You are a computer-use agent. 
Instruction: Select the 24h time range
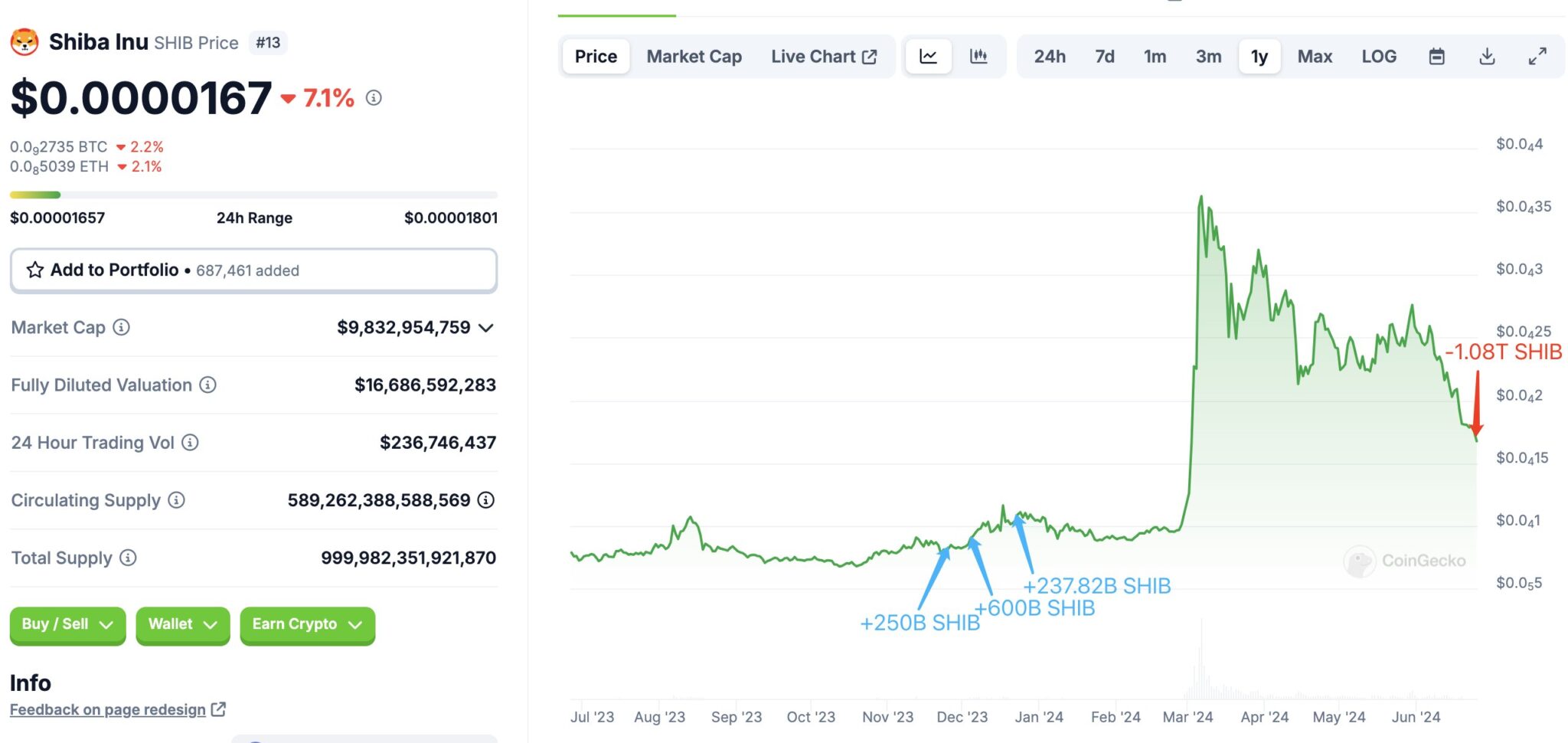(1049, 57)
